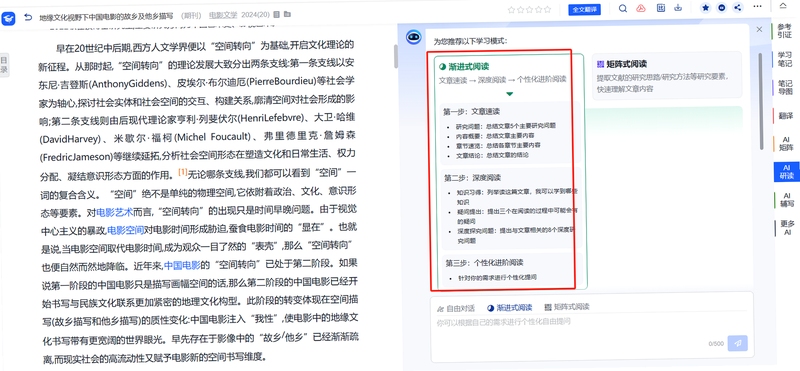Click the 知识习得 bullet item

click(x=516, y=197)
